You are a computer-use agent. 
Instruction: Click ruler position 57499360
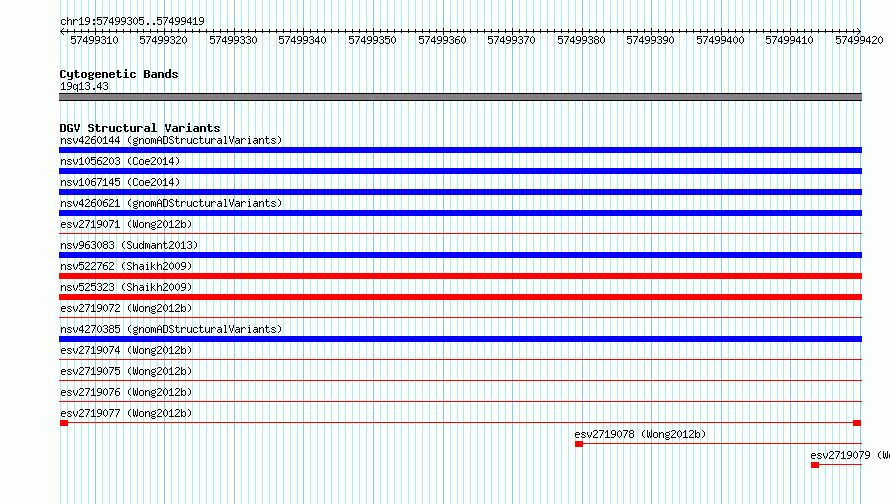tap(442, 40)
